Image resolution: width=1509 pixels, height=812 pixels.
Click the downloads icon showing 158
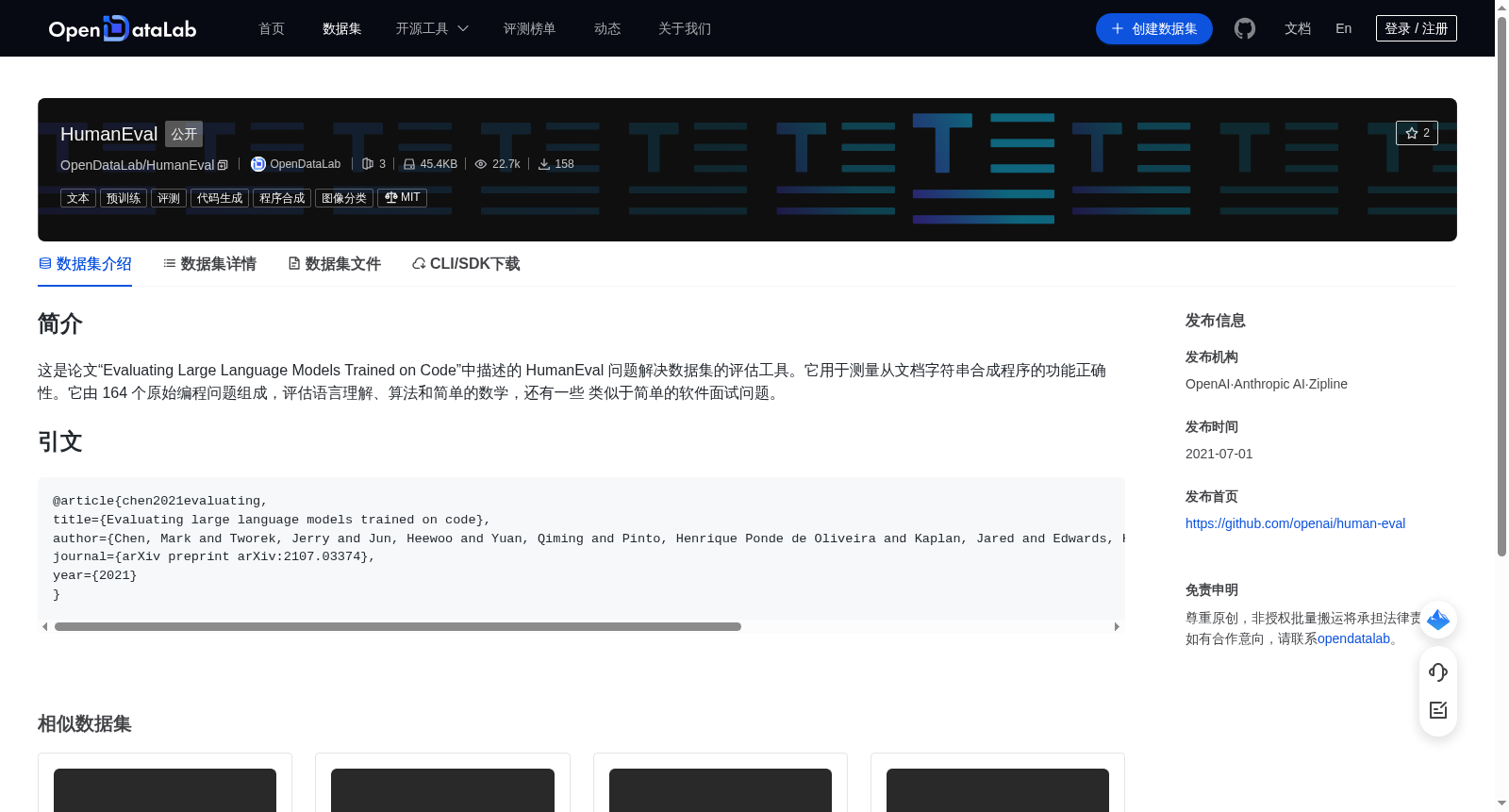point(544,164)
